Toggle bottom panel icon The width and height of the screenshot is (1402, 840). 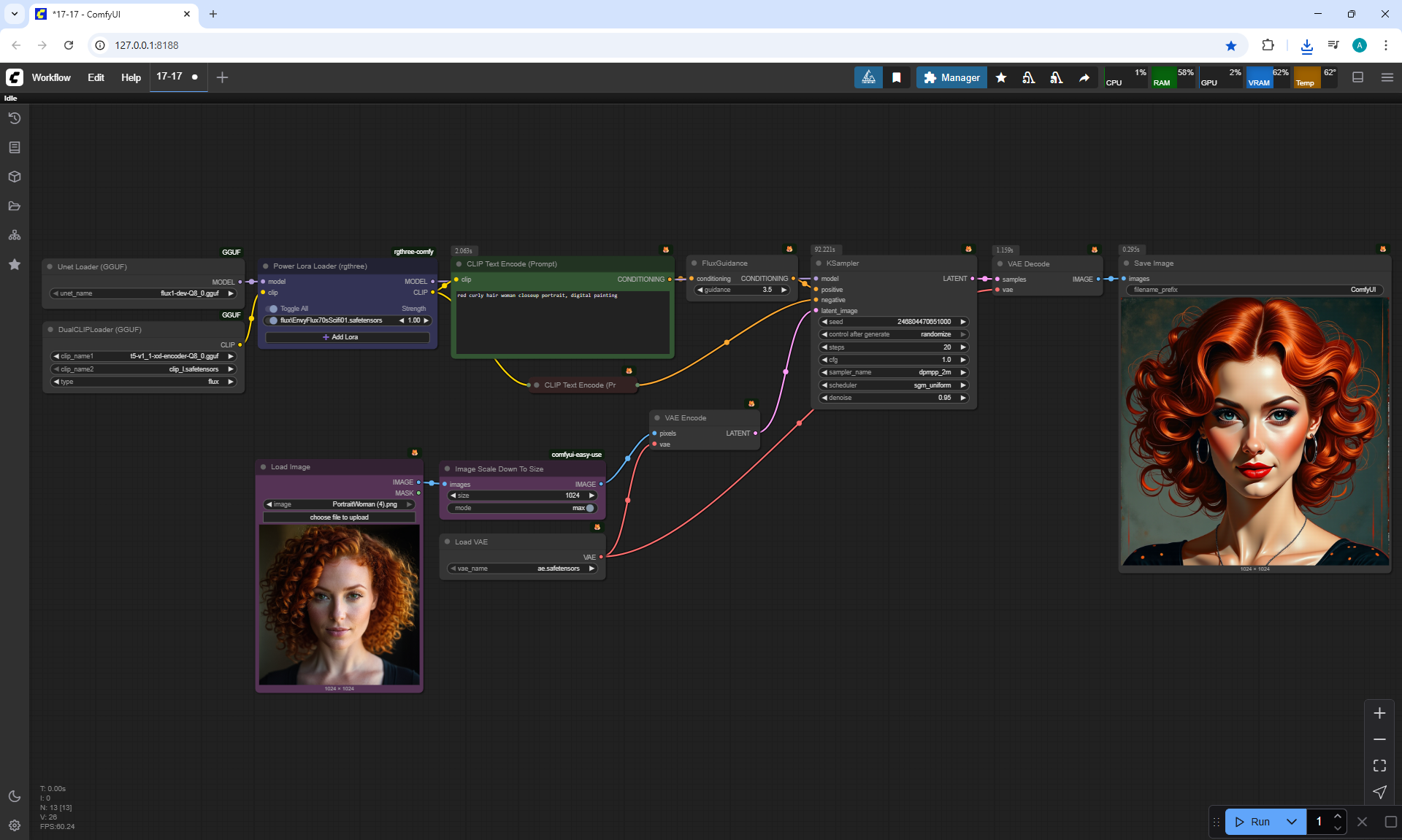coord(1357,77)
